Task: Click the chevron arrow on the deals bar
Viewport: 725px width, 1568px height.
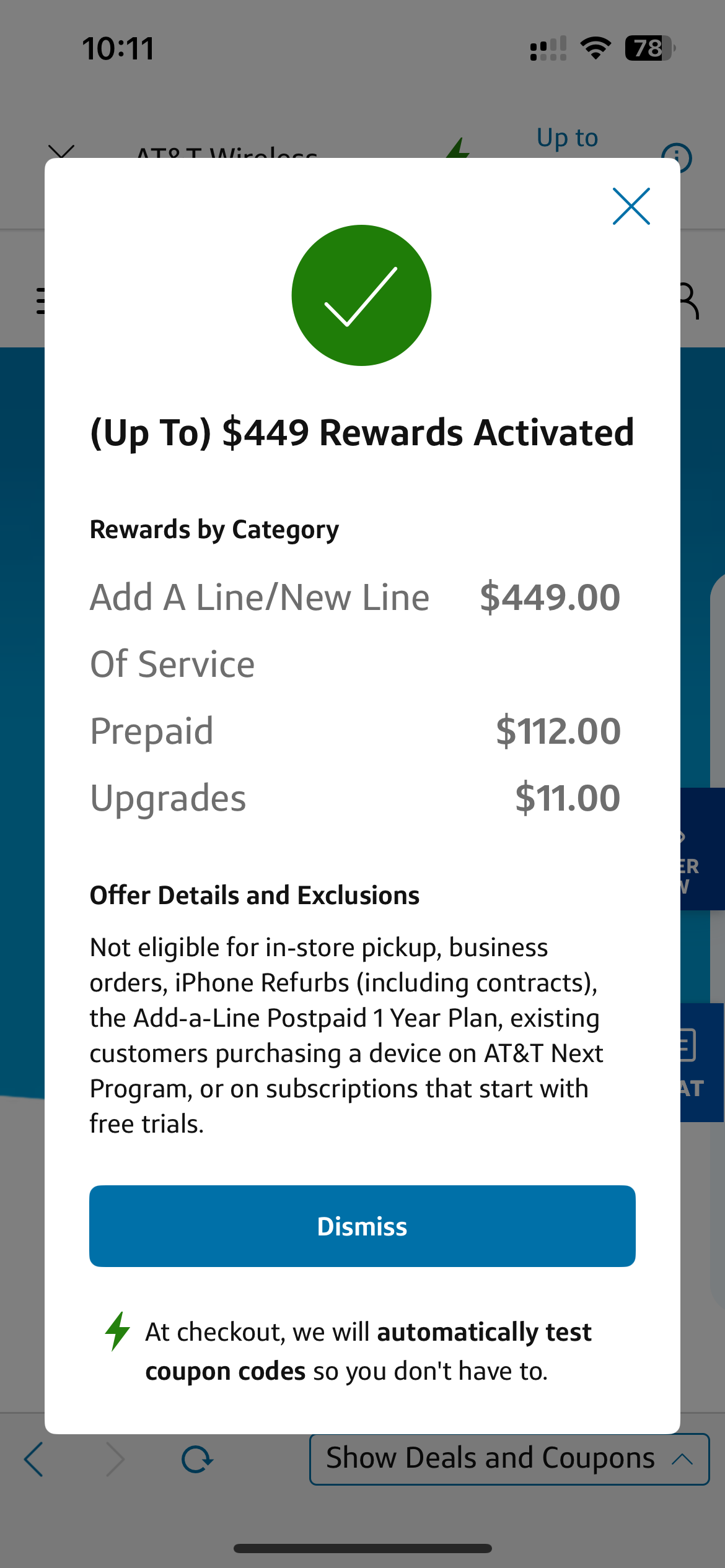Action: click(682, 1458)
